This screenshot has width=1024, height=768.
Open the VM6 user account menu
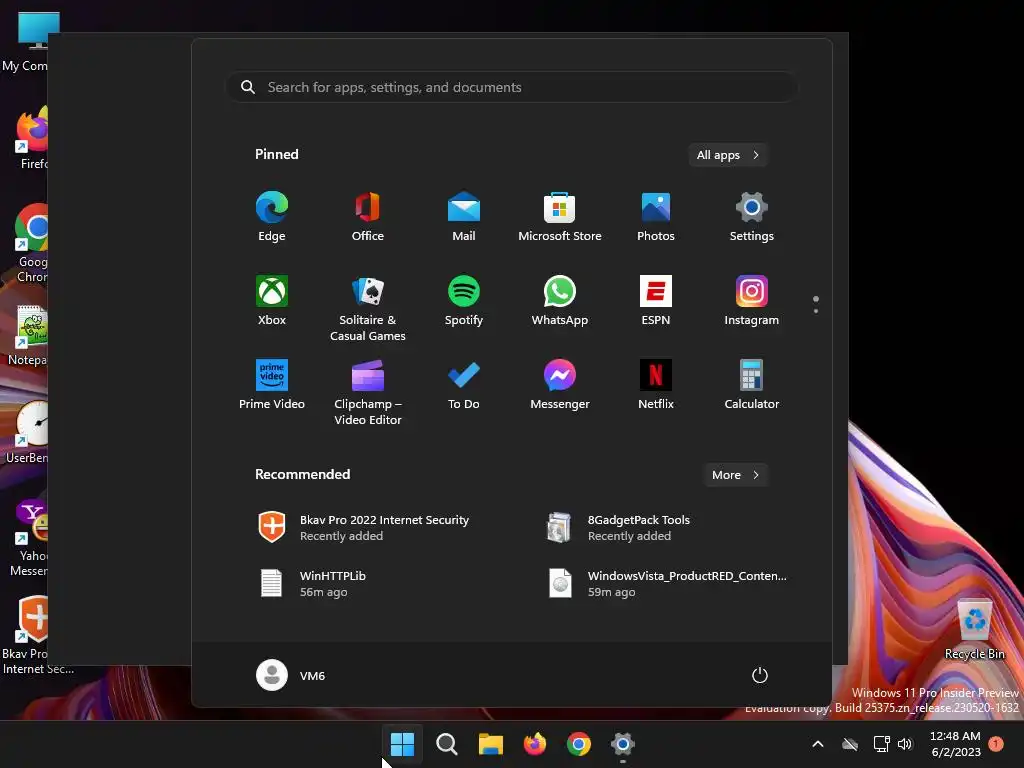(x=291, y=675)
